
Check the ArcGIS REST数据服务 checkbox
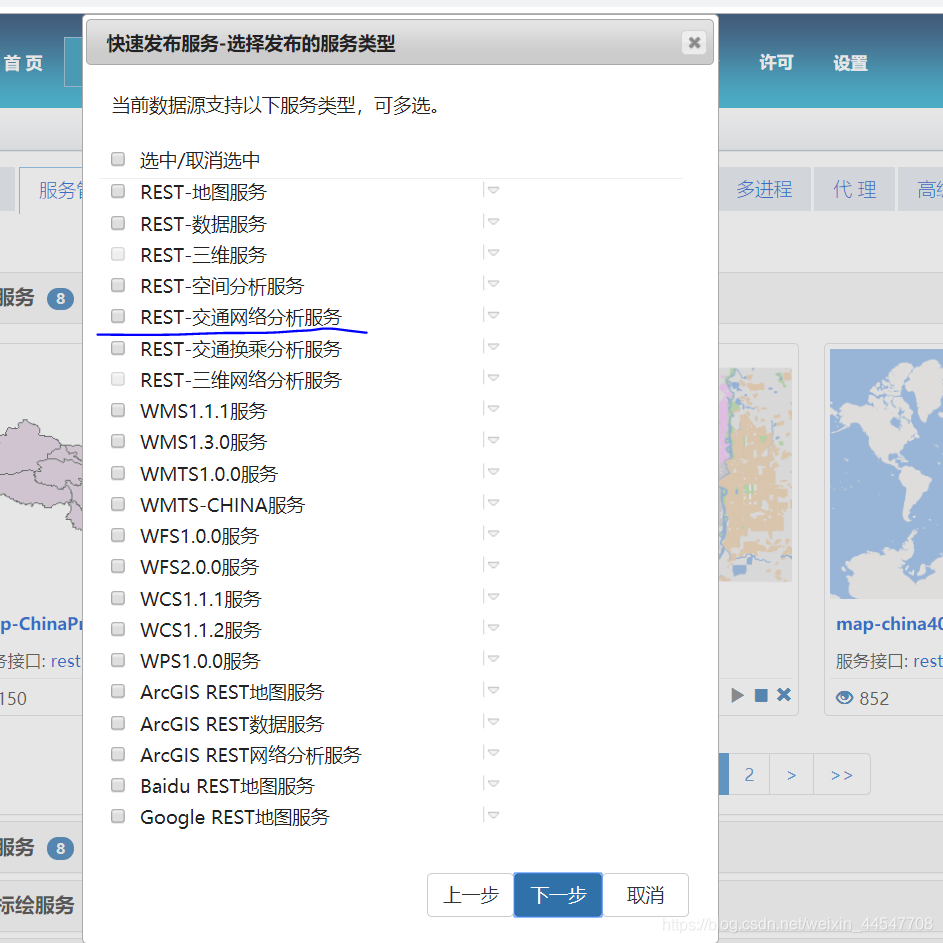point(118,723)
